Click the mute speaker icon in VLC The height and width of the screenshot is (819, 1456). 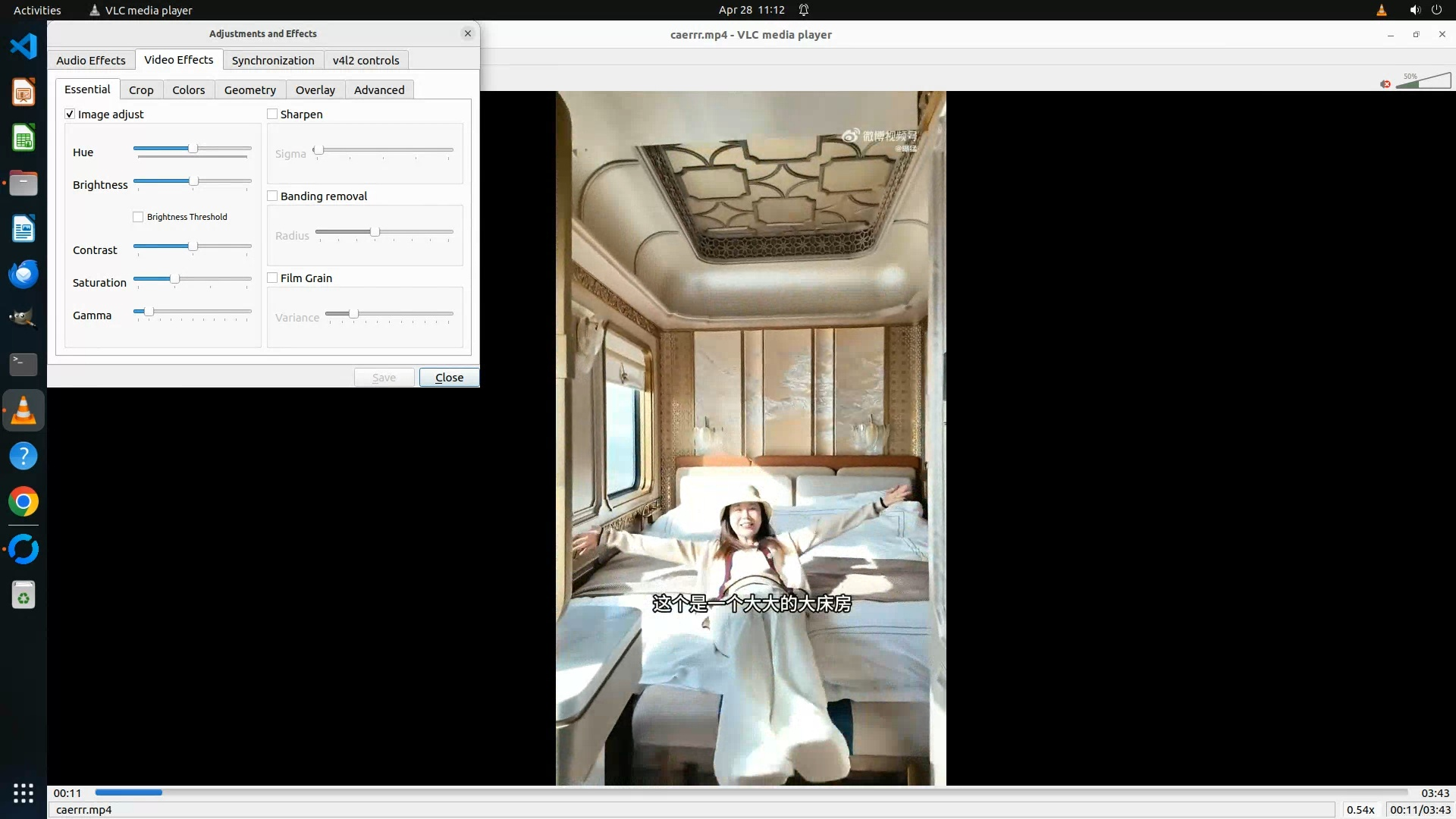[1385, 83]
